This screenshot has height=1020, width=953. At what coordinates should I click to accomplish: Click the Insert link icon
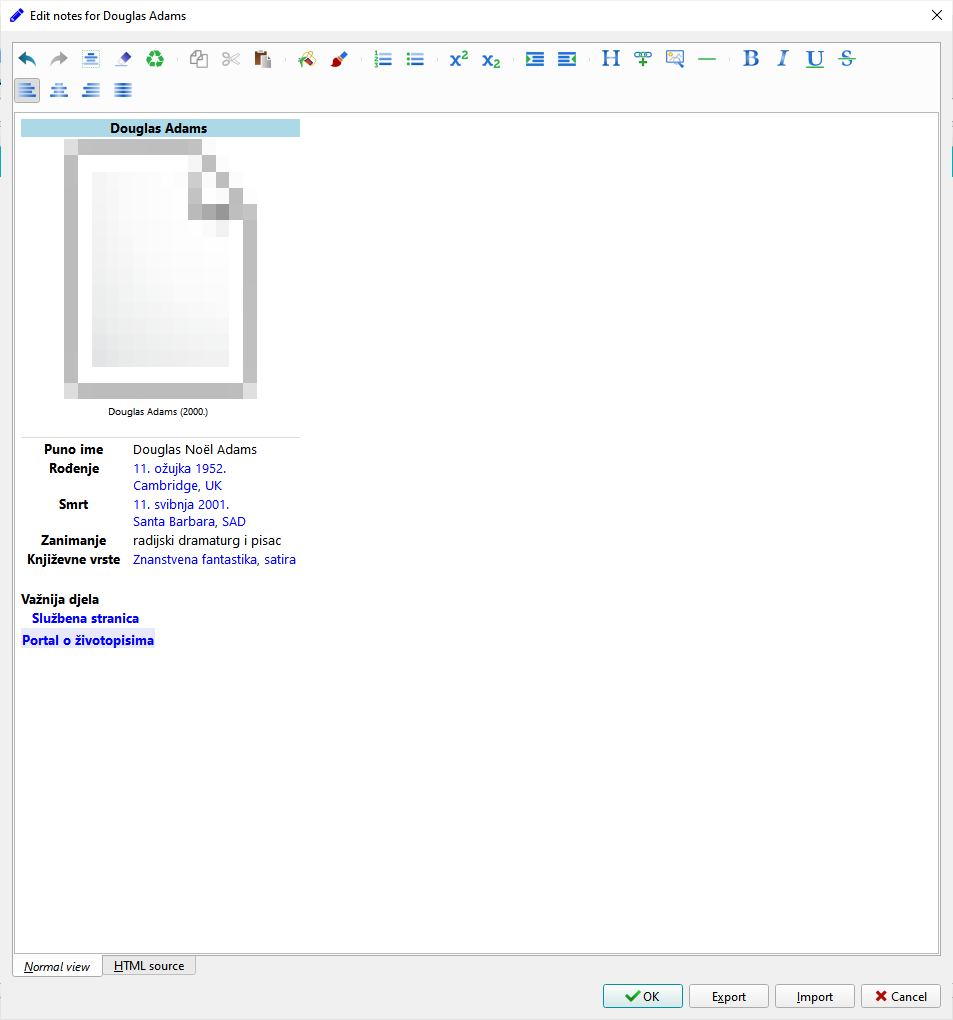[x=643, y=59]
